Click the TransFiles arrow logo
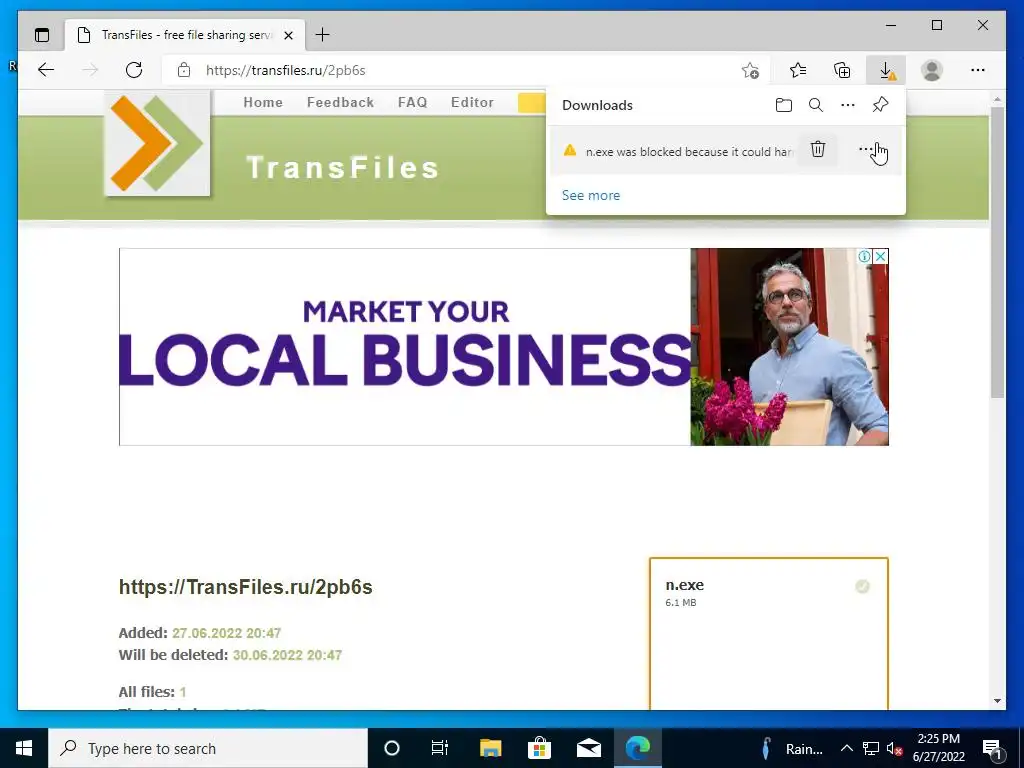The width and height of the screenshot is (1024, 768). tap(157, 144)
